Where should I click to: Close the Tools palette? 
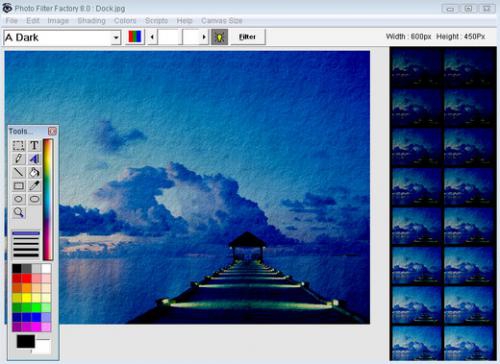(52, 131)
